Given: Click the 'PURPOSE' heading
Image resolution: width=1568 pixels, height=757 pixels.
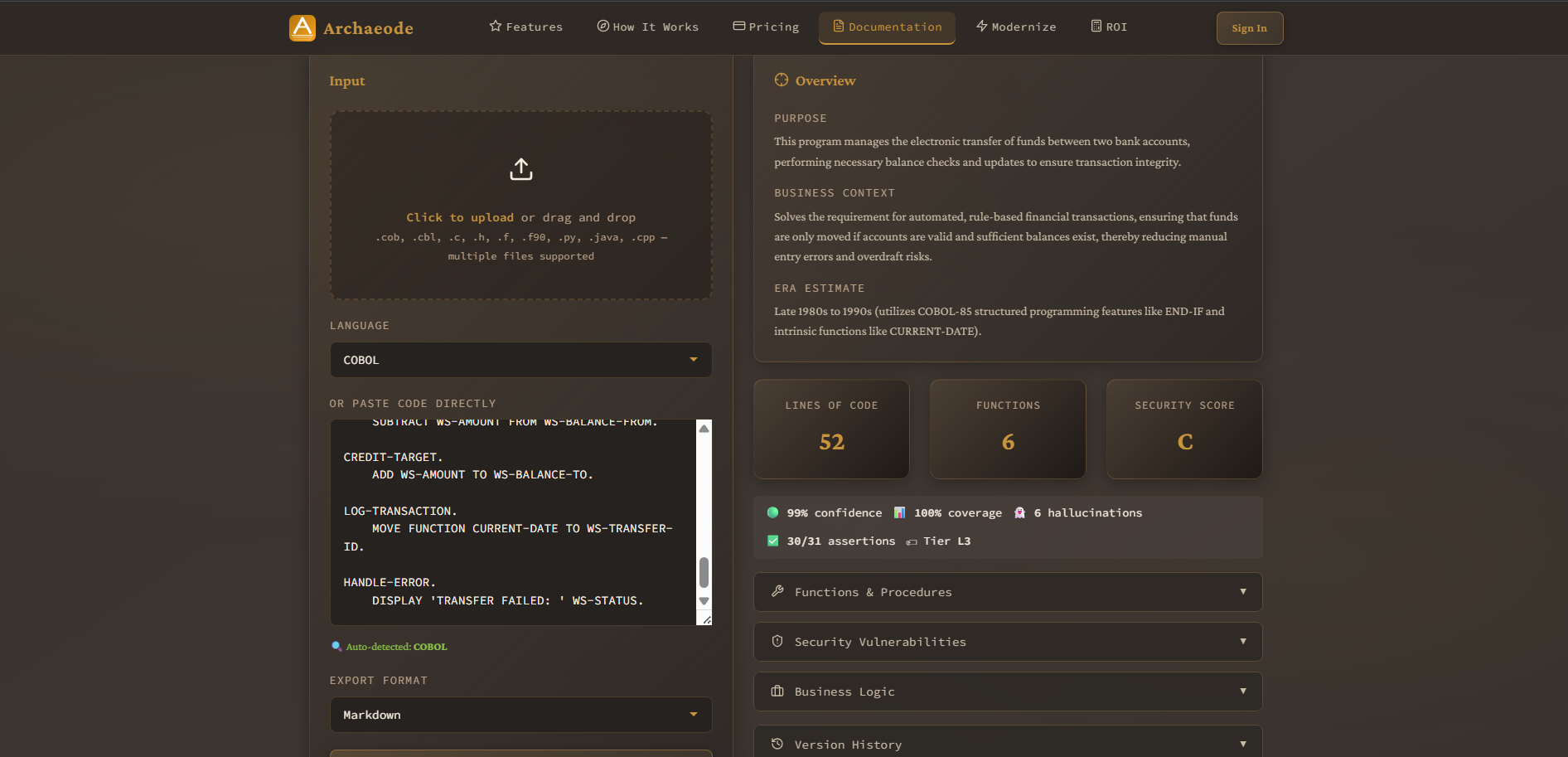Looking at the screenshot, I should (801, 119).
